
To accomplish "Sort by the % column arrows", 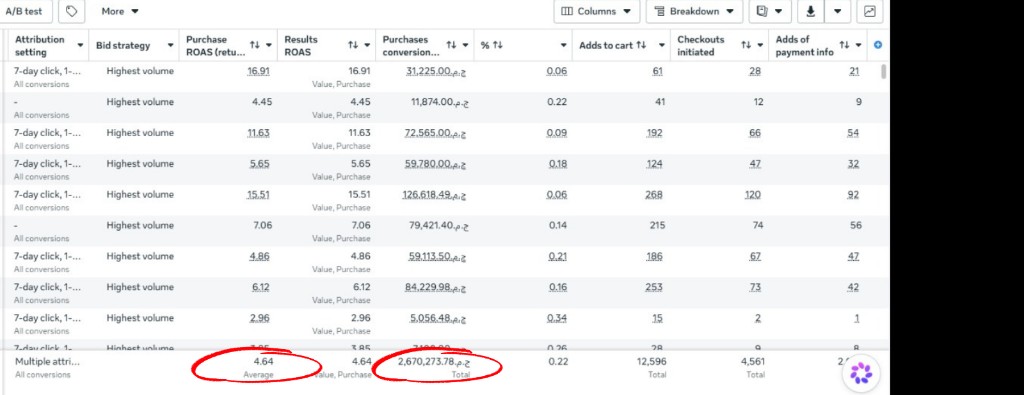I will coord(498,45).
